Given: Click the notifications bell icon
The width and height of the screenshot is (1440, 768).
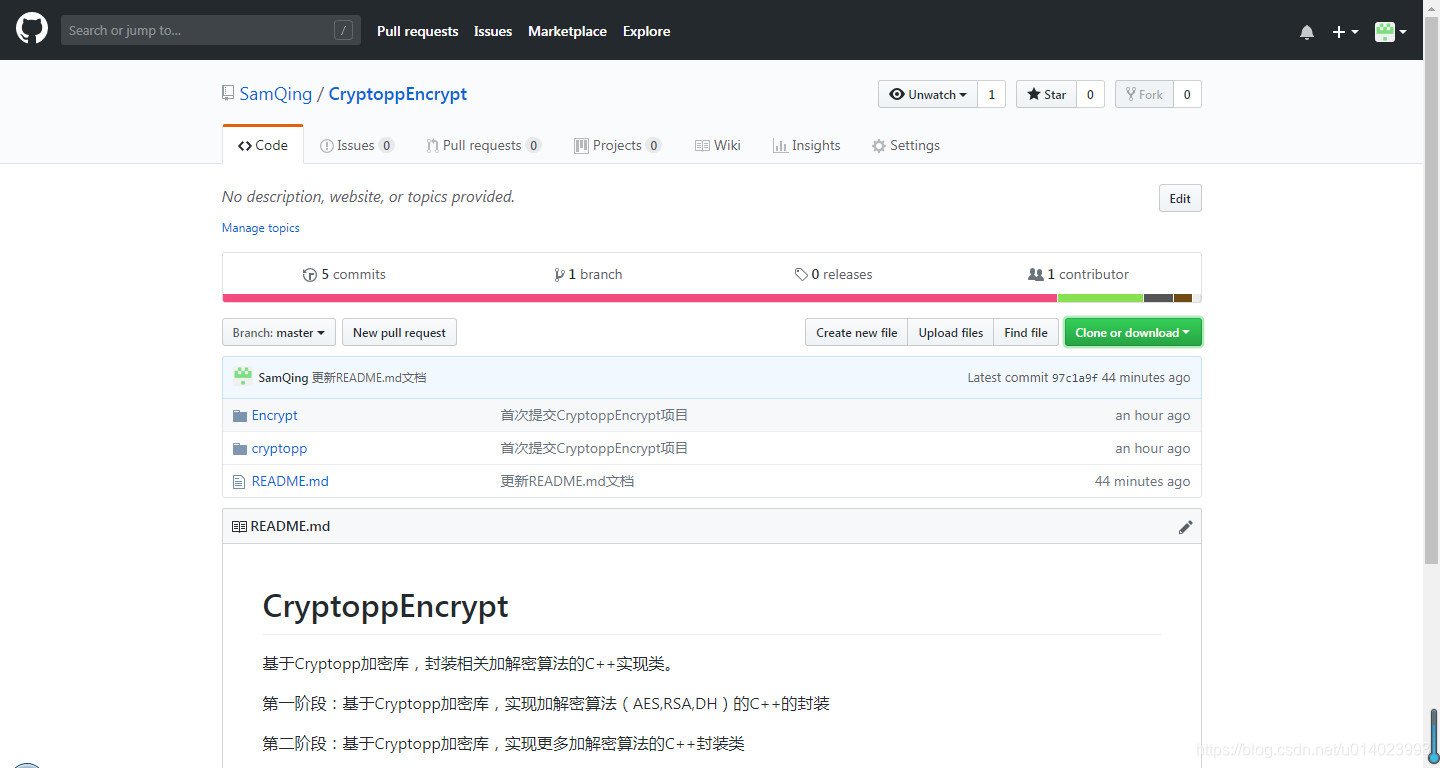Looking at the screenshot, I should coord(1307,32).
